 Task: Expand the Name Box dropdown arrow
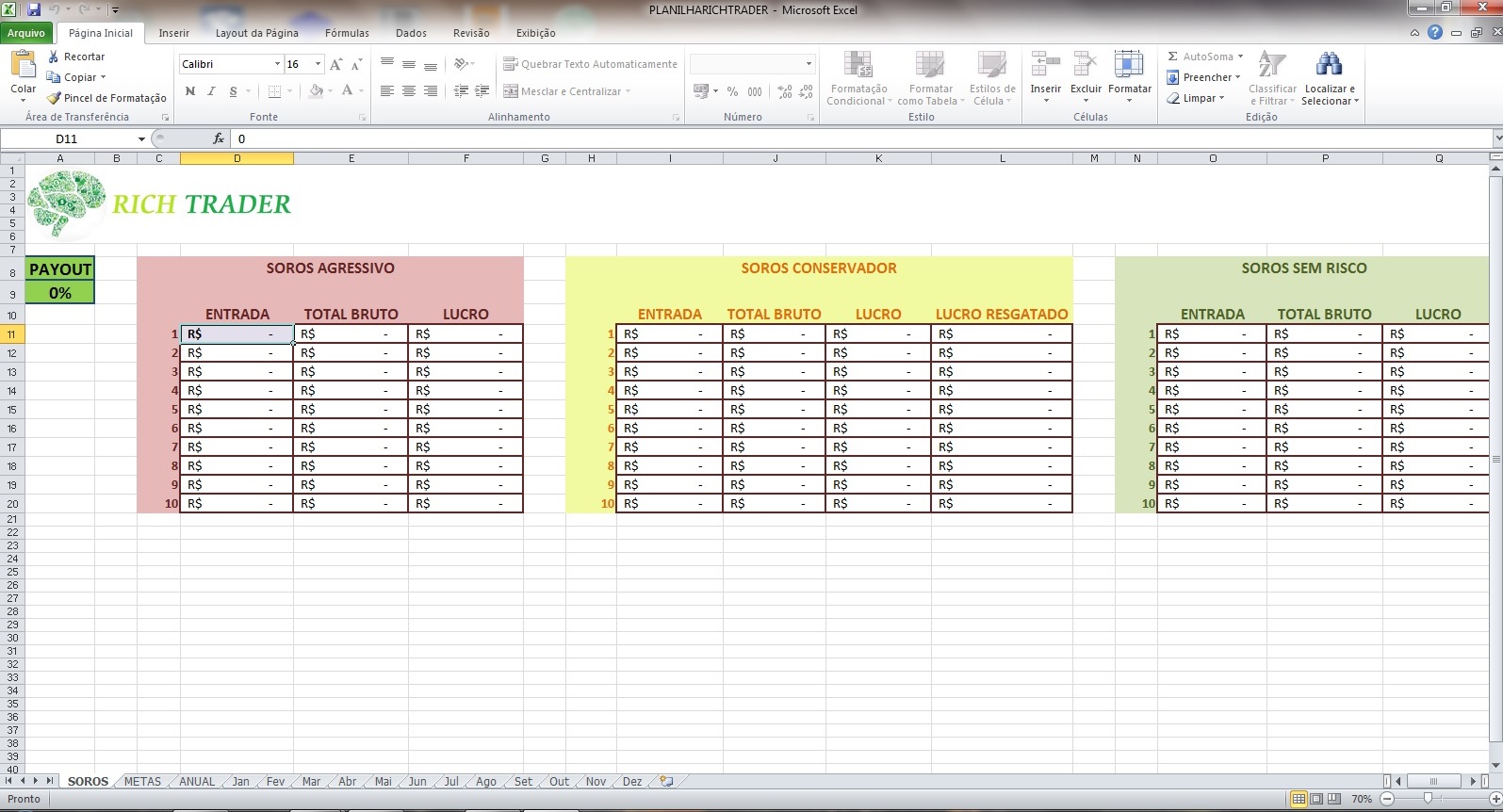pos(141,139)
